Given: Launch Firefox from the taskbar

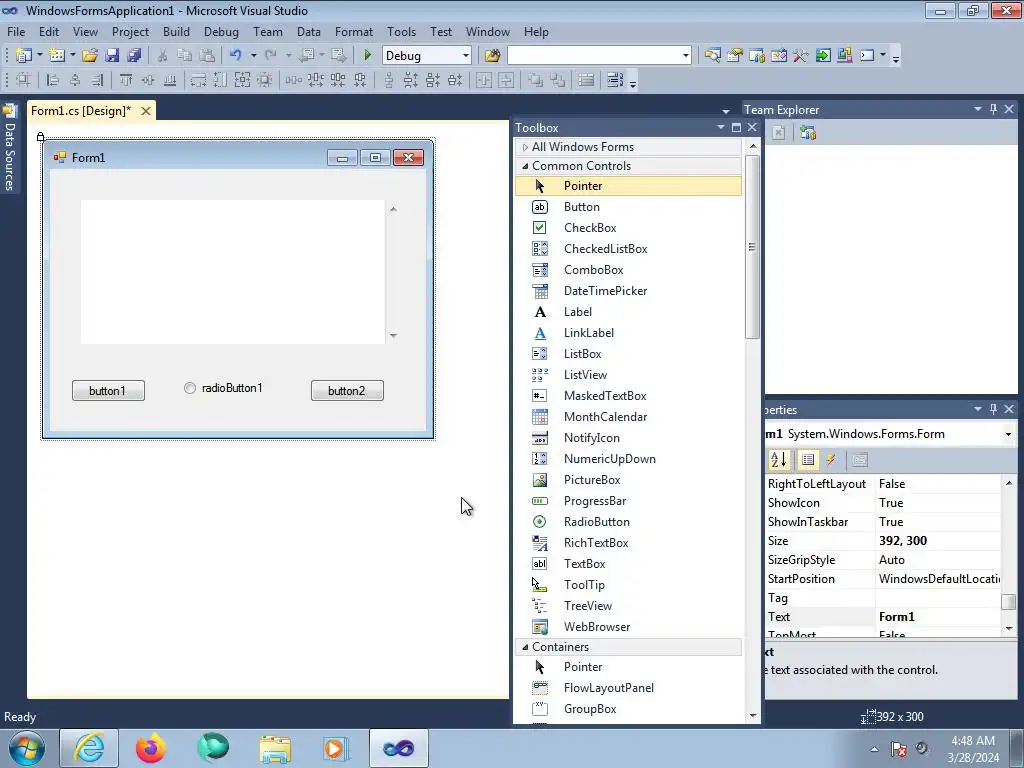Looking at the screenshot, I should click(151, 748).
